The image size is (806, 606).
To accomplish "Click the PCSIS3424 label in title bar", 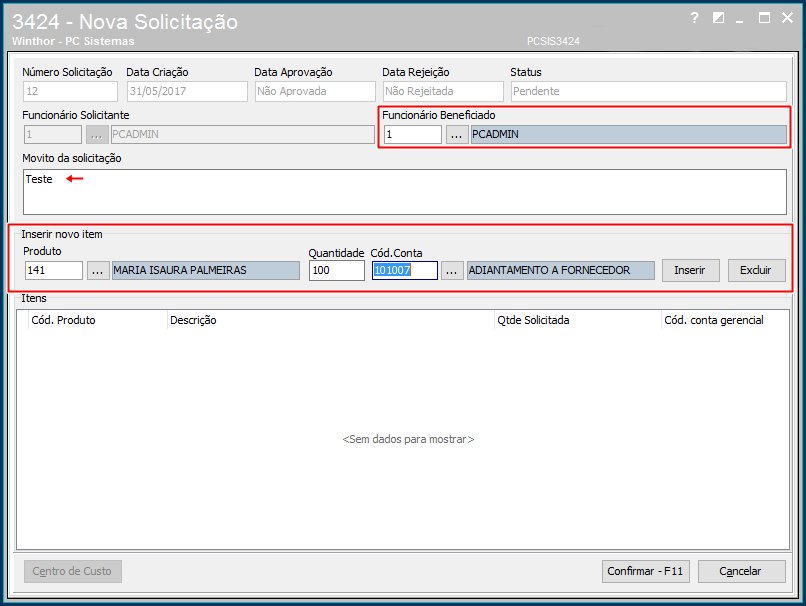I will click(x=553, y=41).
